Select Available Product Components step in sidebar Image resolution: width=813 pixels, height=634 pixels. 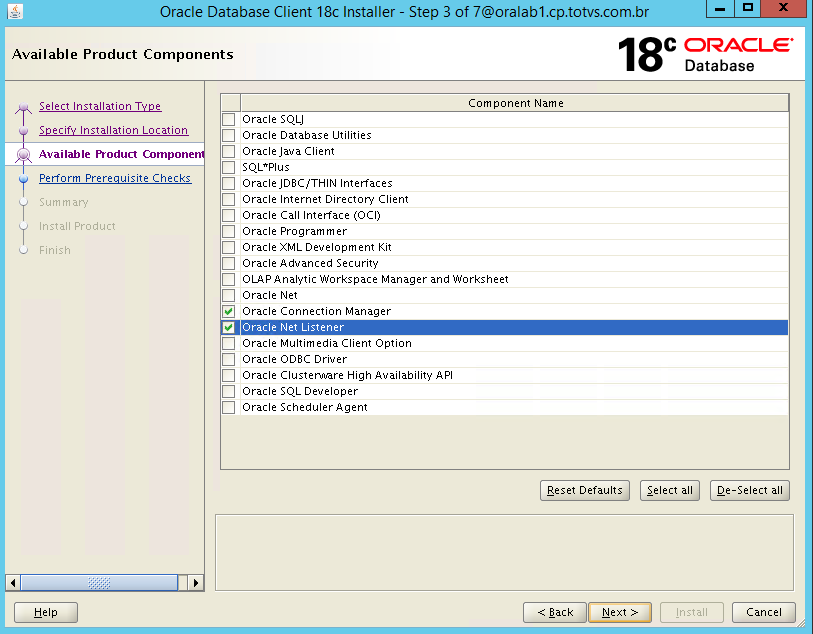tap(121, 154)
